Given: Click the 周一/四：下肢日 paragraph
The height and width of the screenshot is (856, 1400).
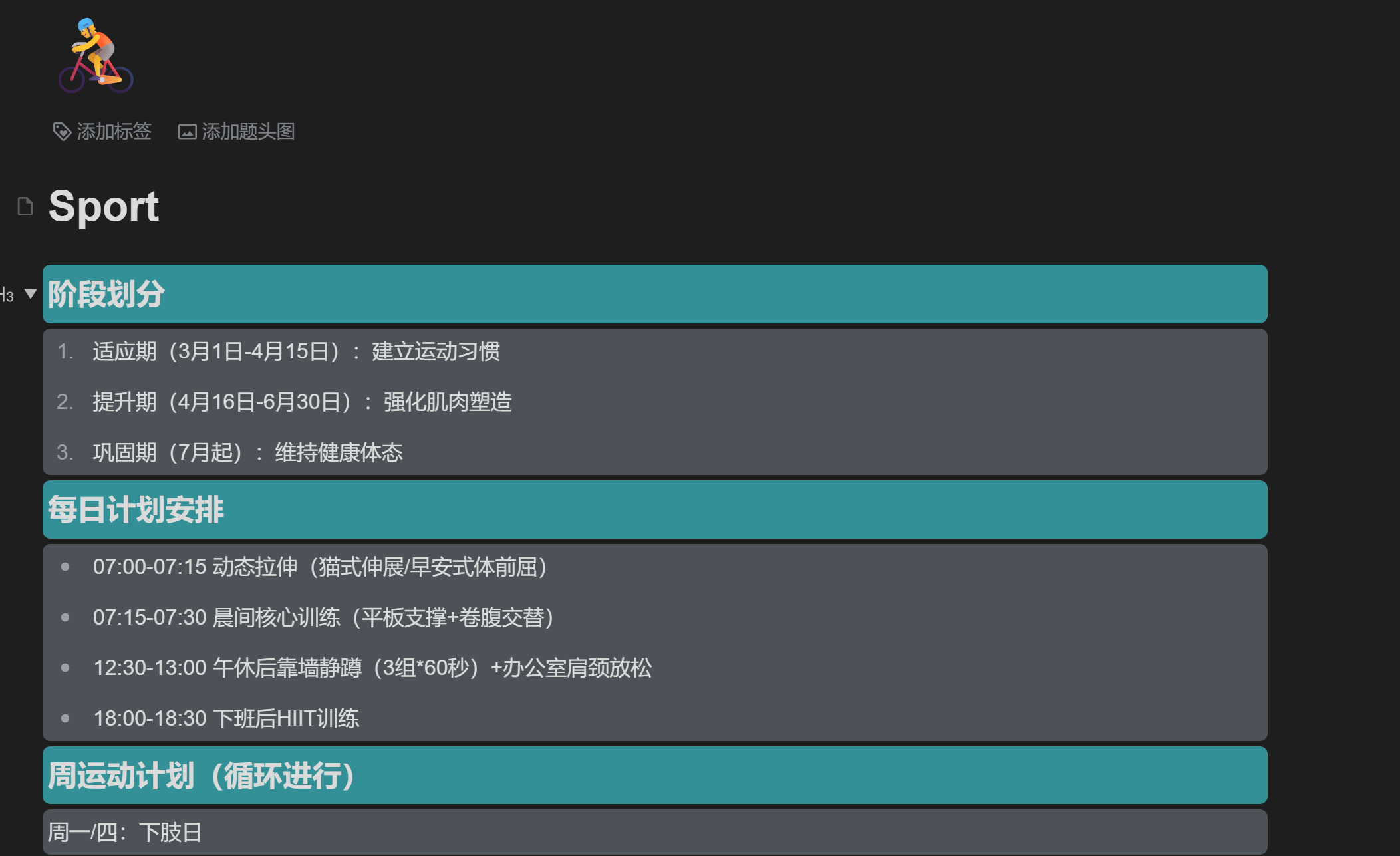Looking at the screenshot, I should 124,832.
